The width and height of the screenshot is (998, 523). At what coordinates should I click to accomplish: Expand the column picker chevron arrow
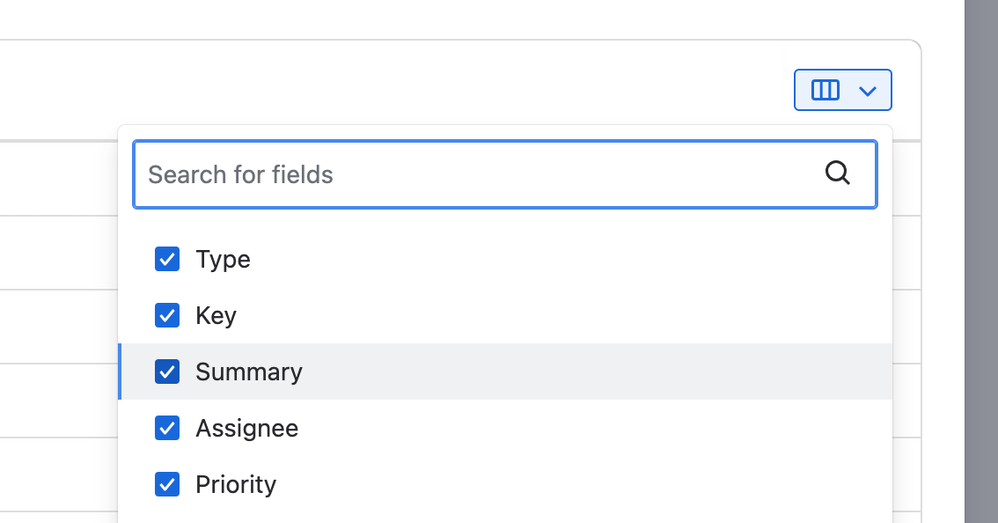[x=868, y=91]
